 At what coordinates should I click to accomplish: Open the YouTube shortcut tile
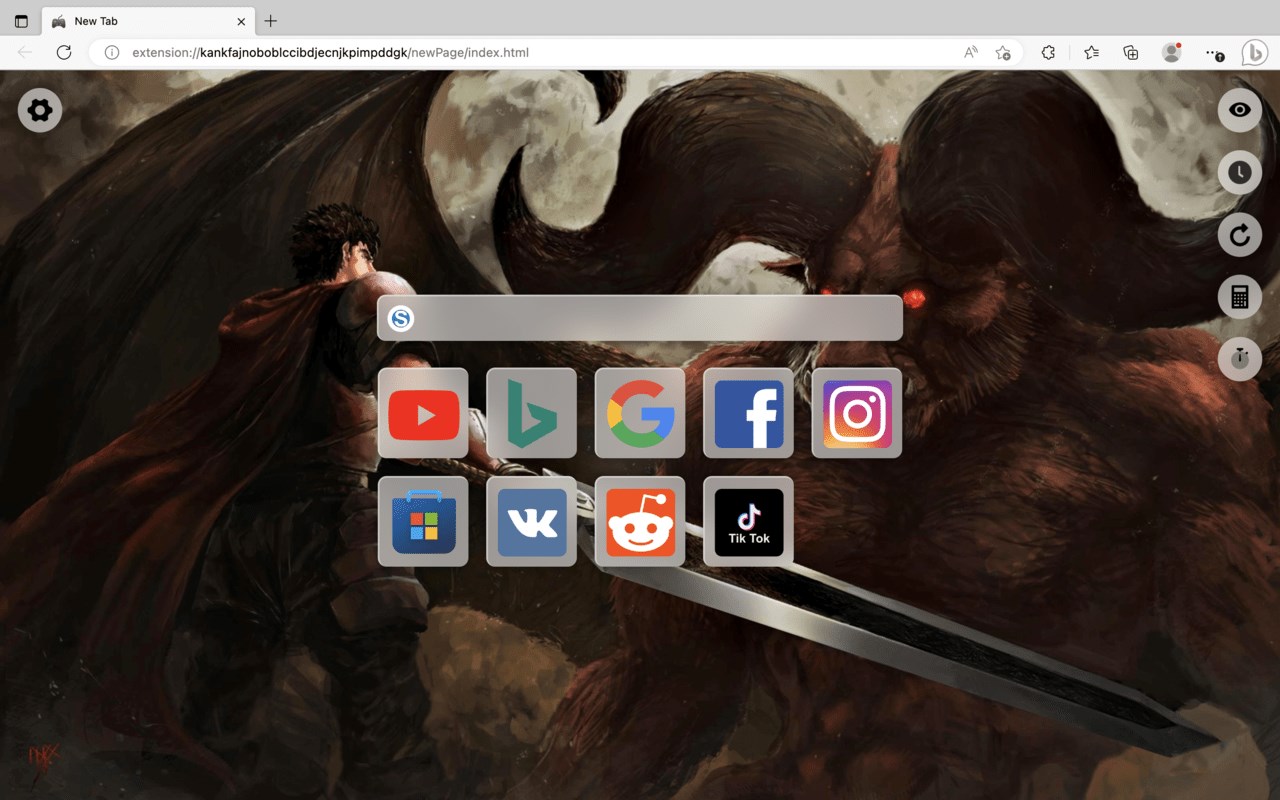tap(423, 413)
